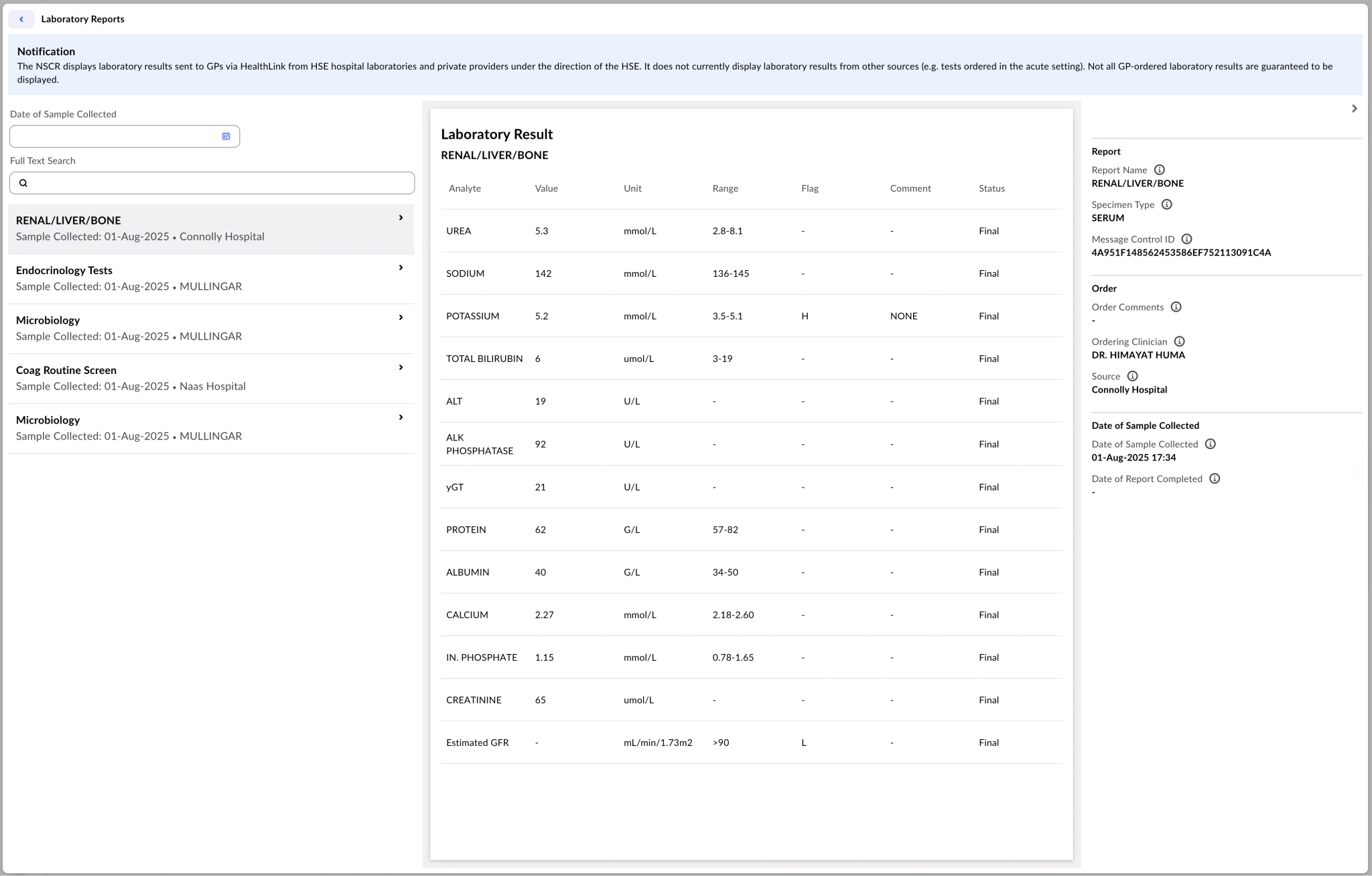Click the info icon next to Report Name
Viewport: 1372px width, 876px height.
pos(1160,170)
